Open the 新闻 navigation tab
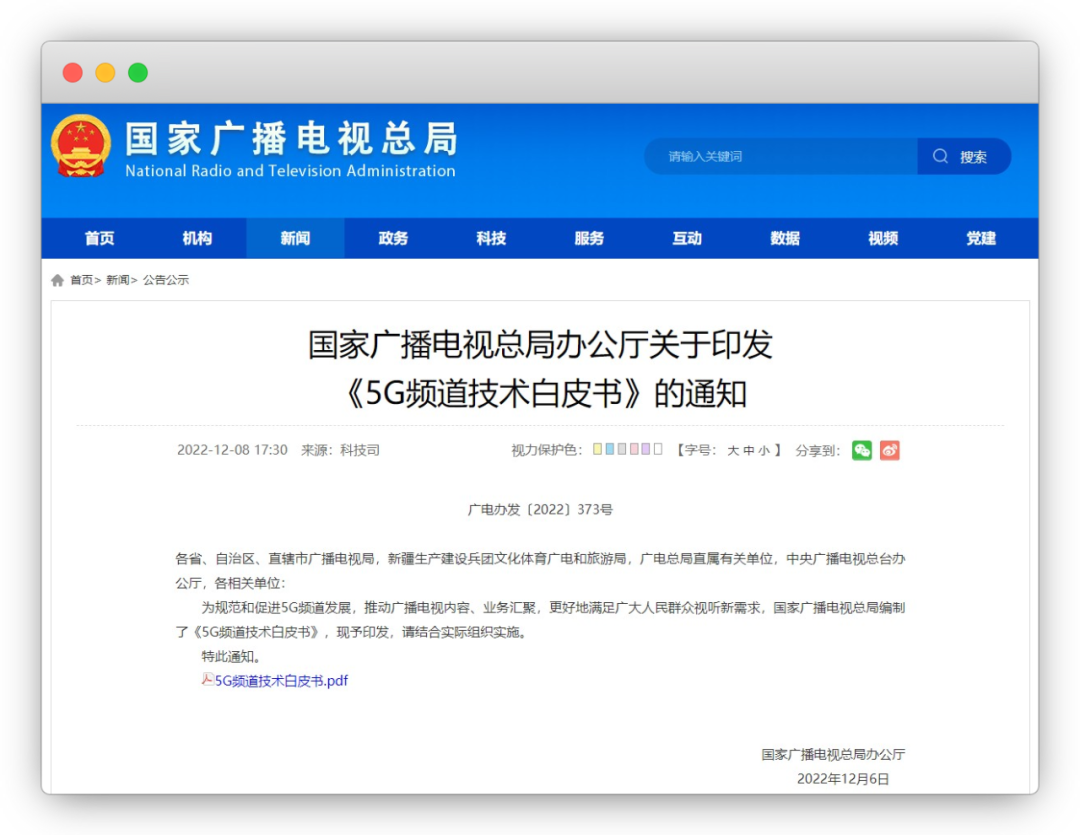 point(294,238)
